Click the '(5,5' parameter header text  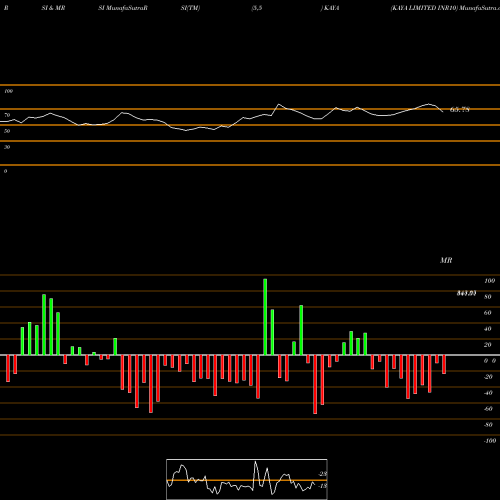point(257,8)
